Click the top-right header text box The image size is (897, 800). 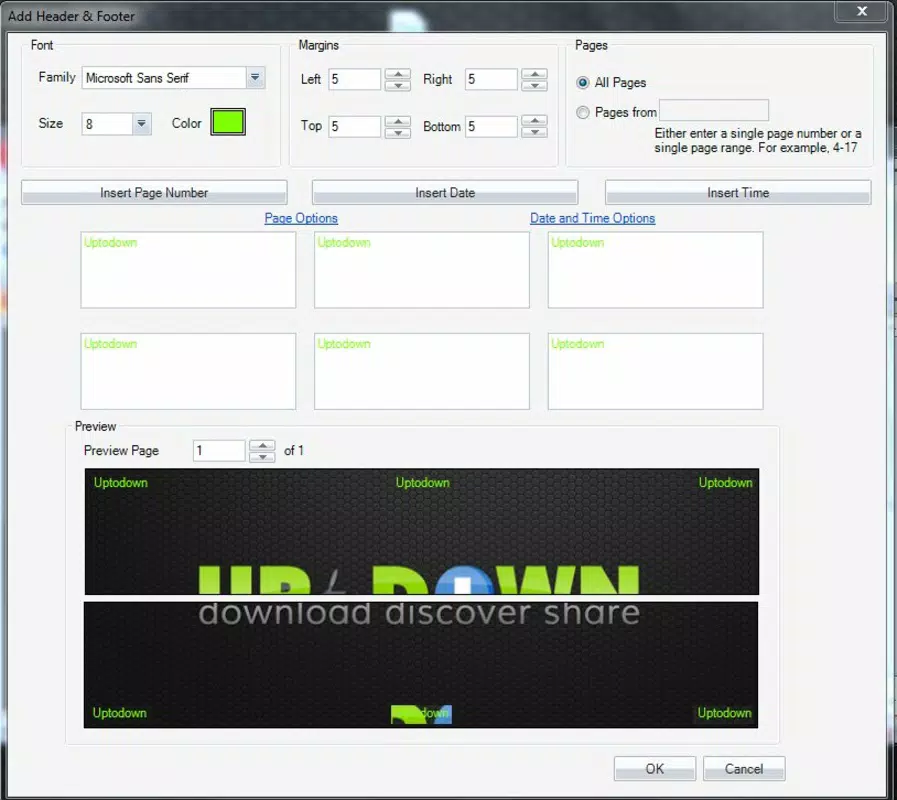tap(656, 270)
